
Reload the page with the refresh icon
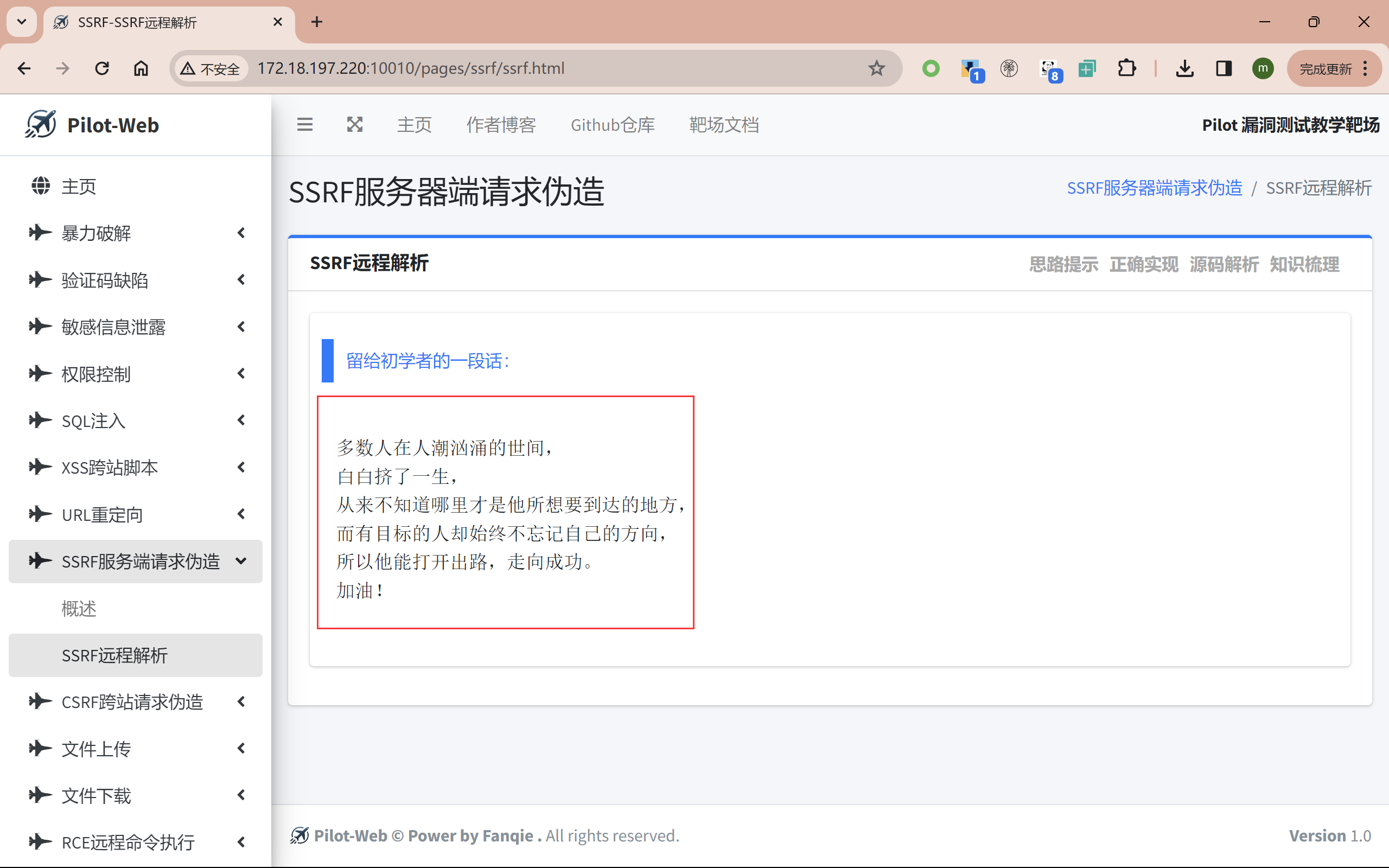(x=102, y=68)
